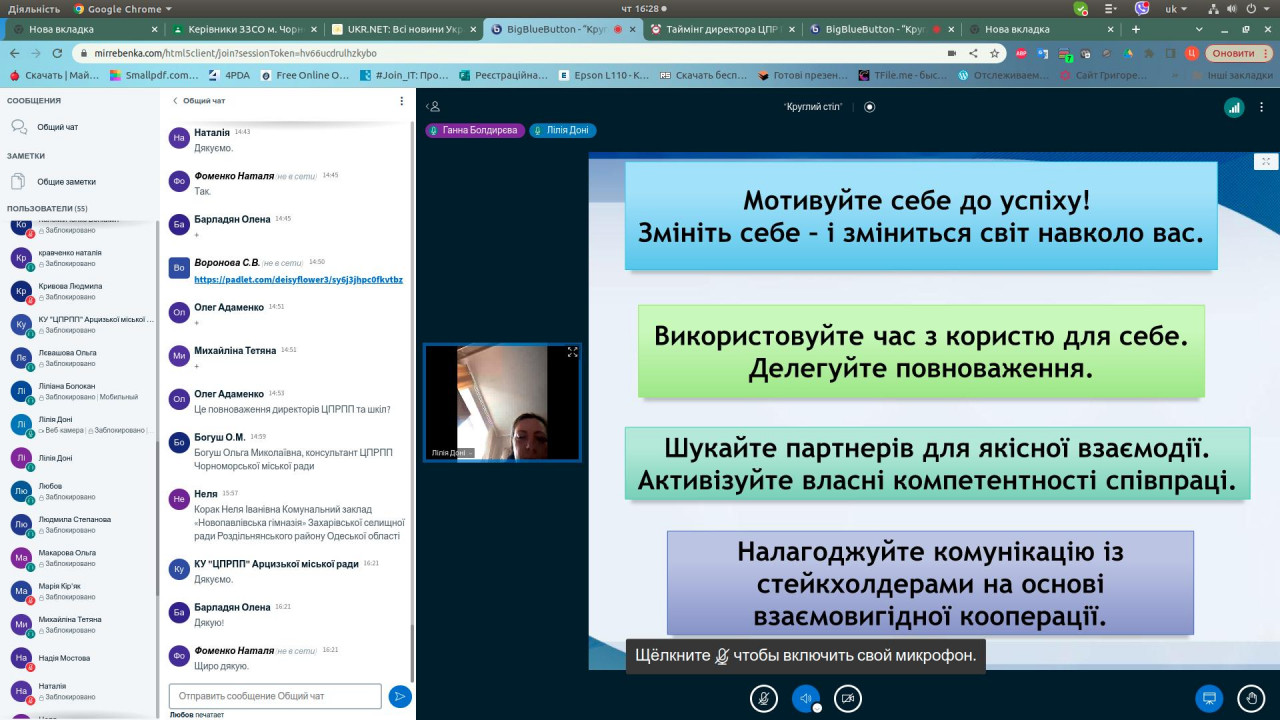This screenshot has height=720, width=1280.
Task: Click the chat message input field
Action: [275, 696]
